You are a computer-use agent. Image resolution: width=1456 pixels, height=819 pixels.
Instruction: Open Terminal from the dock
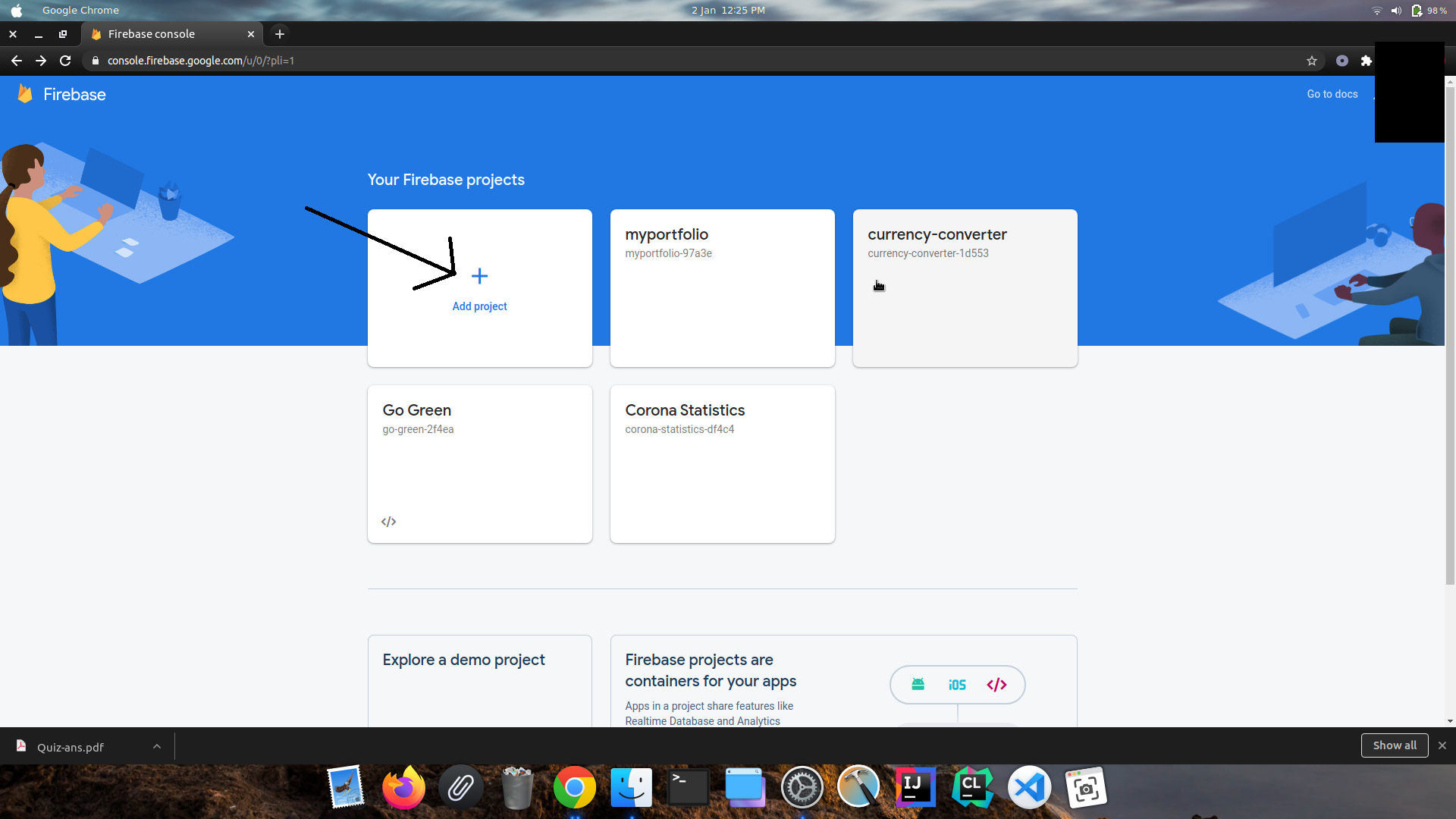coord(689,788)
